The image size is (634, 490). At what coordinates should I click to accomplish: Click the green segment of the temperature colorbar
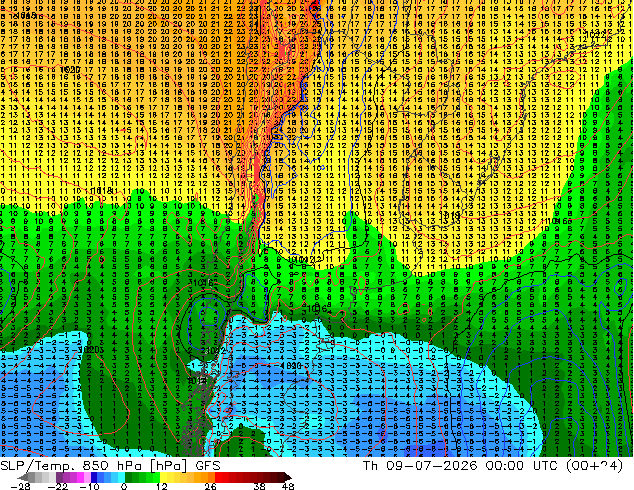coord(142,477)
